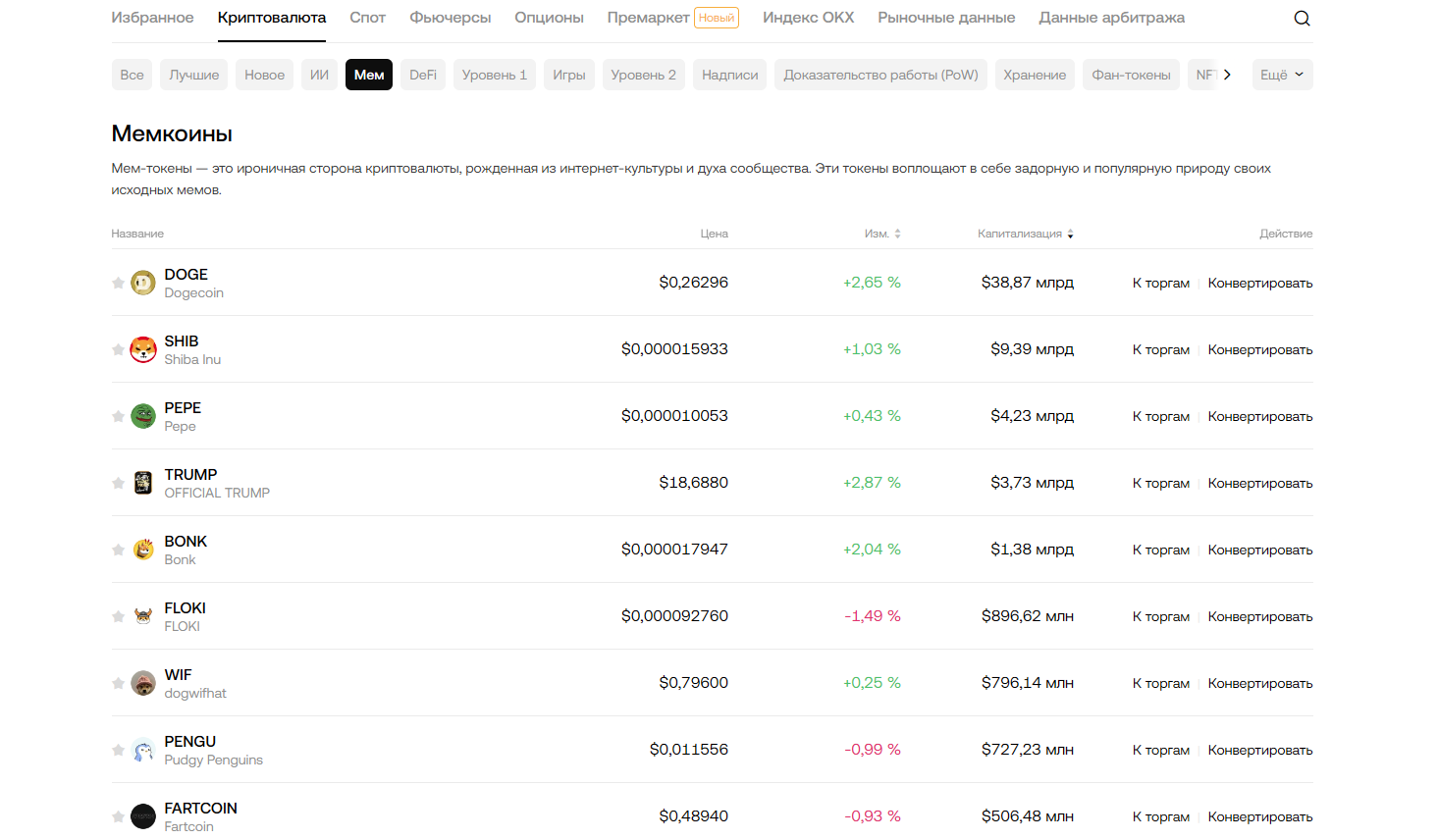The image size is (1438, 840).
Task: Go to trading for SHIB
Action: 1161,349
